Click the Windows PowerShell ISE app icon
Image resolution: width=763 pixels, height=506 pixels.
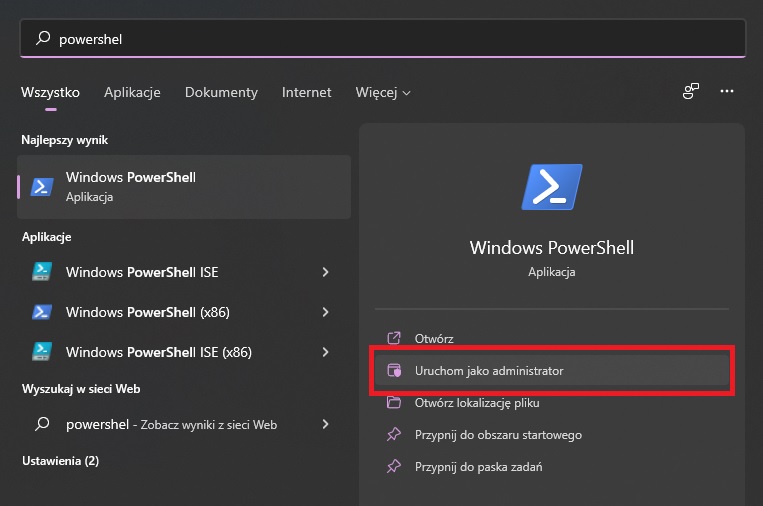pos(42,272)
